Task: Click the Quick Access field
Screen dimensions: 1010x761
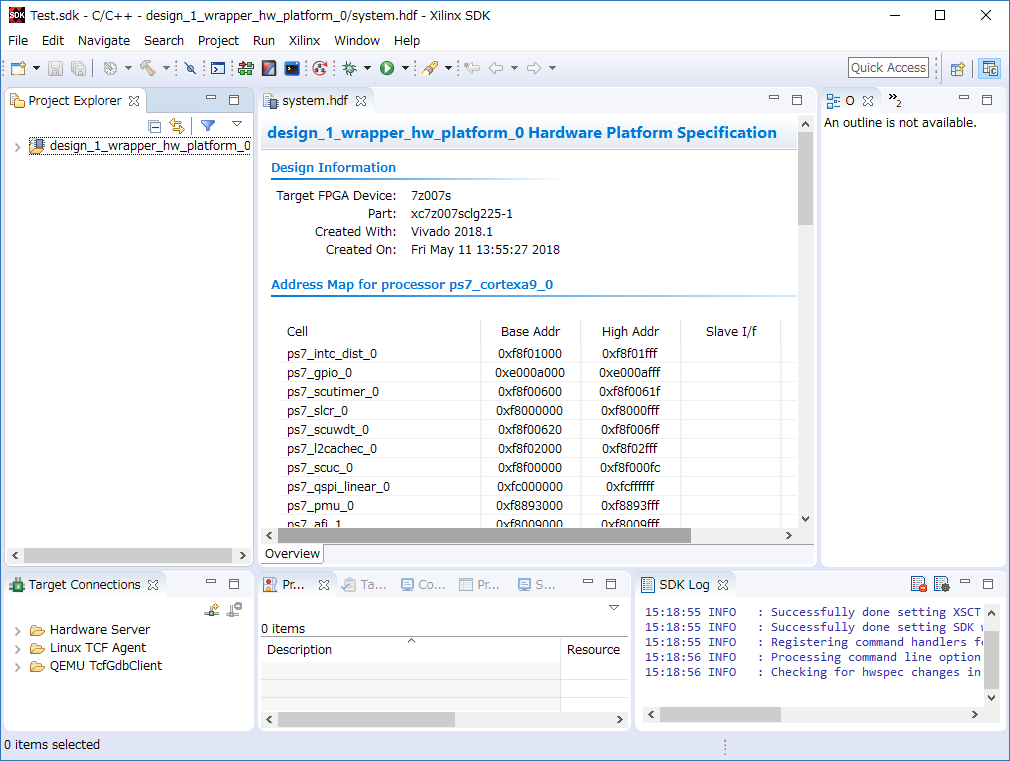Action: (888, 68)
